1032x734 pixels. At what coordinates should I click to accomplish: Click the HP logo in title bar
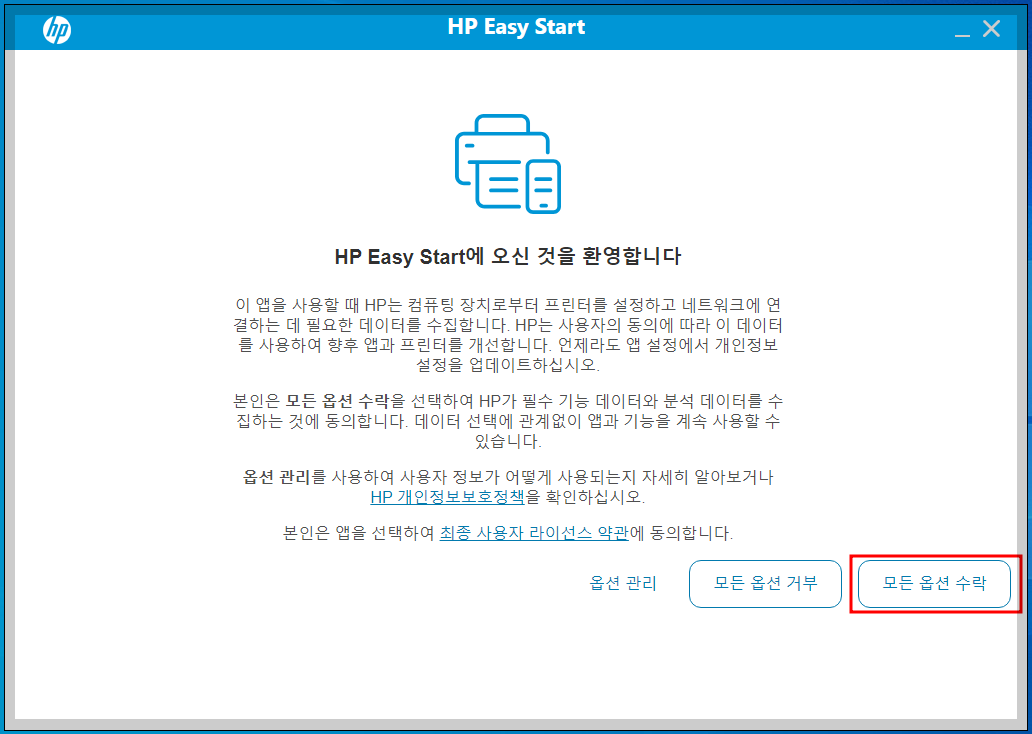[57, 30]
